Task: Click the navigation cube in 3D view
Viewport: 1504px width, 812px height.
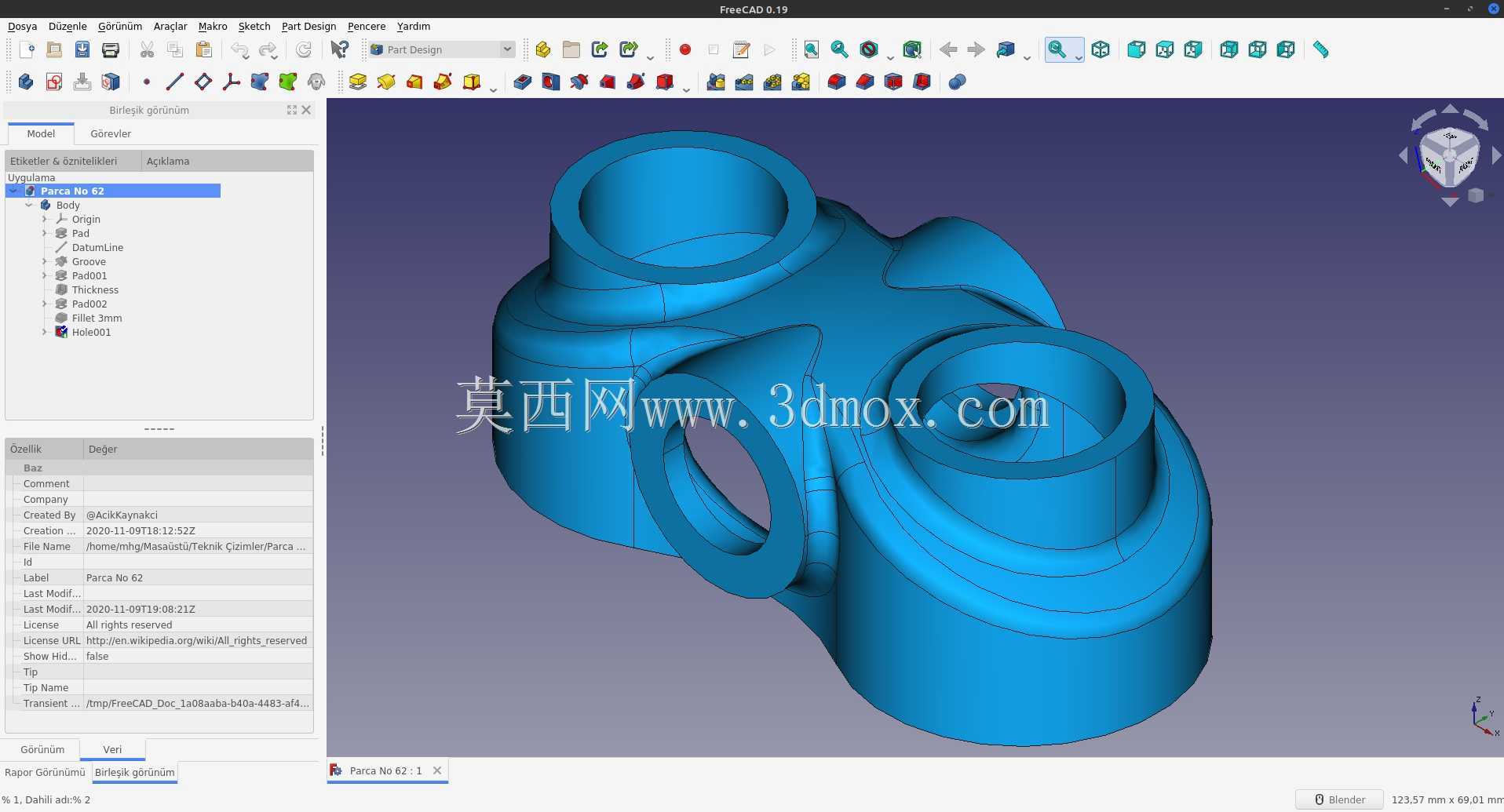Action: (1449, 158)
